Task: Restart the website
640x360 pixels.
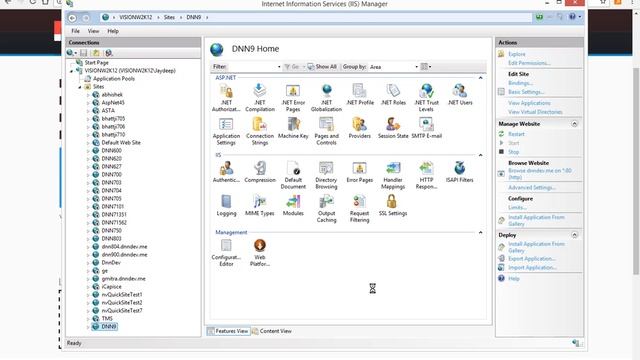Action: tap(516, 134)
